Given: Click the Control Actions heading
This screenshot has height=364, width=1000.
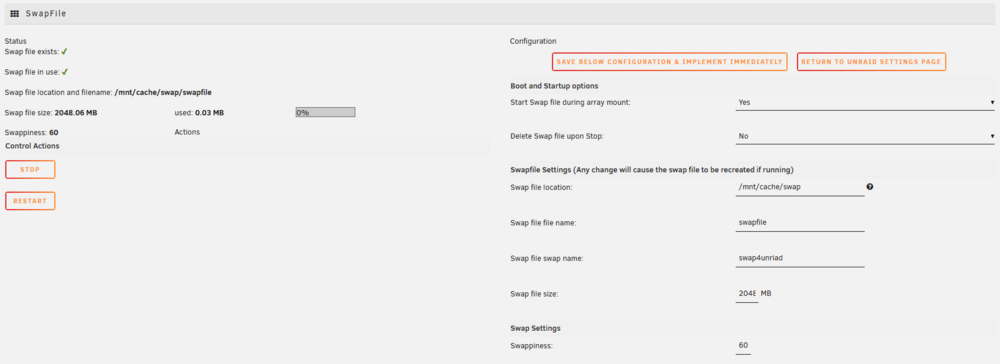Looking at the screenshot, I should (32, 146).
